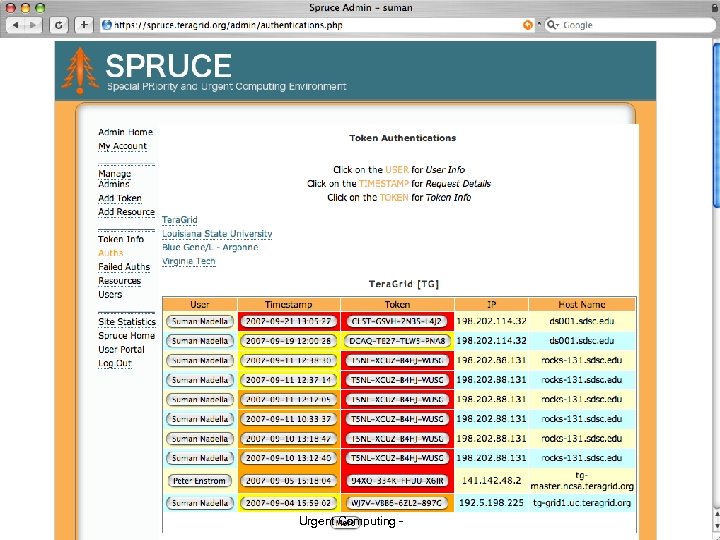Select the Auths sidebar item
This screenshot has width=720, height=540.
click(x=110, y=253)
